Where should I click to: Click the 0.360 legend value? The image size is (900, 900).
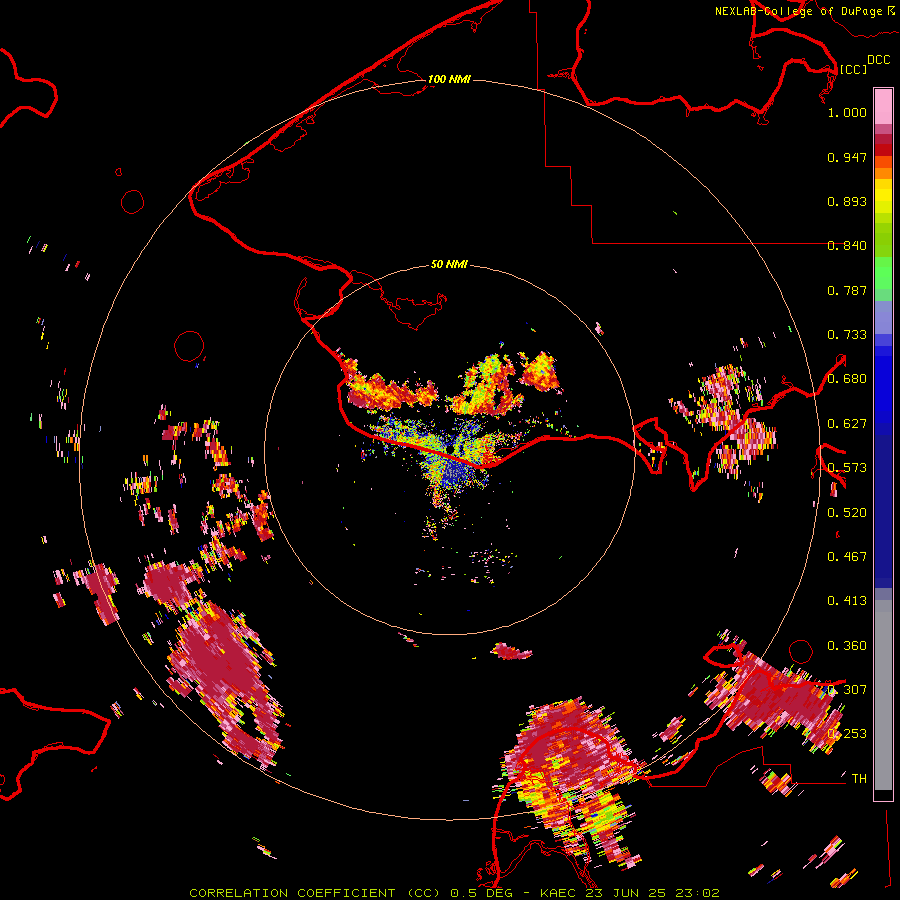pyautogui.click(x=847, y=646)
